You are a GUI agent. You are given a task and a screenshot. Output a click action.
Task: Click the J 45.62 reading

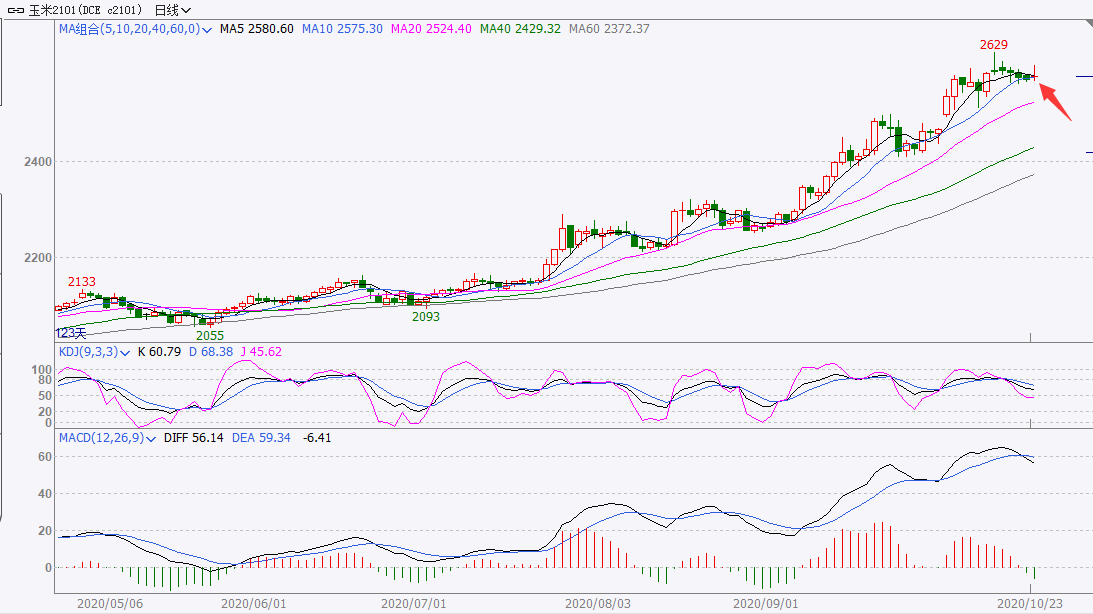click(261, 352)
